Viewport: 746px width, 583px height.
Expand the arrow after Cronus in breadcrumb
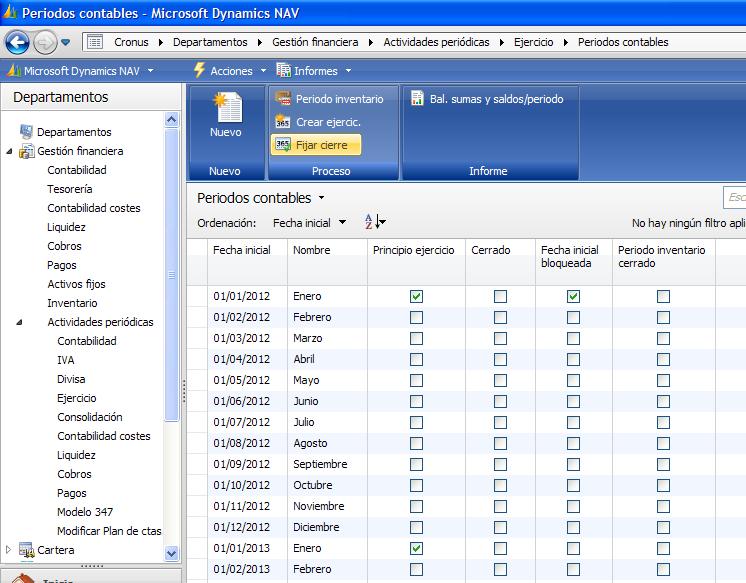161,42
